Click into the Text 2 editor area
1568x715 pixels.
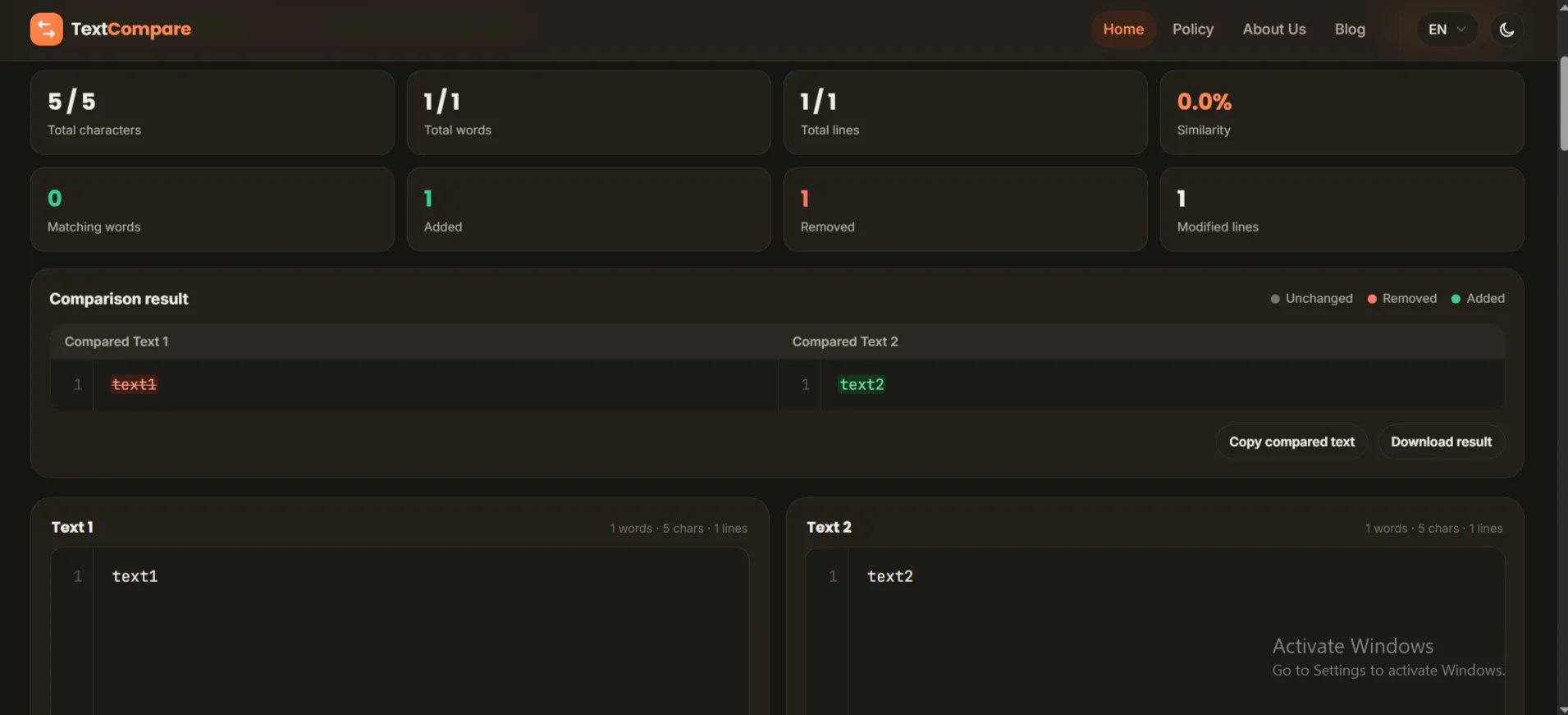pos(1176,630)
